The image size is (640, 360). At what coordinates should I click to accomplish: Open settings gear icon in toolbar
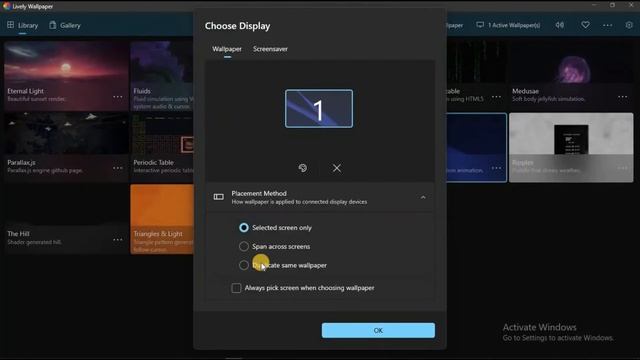tap(629, 25)
